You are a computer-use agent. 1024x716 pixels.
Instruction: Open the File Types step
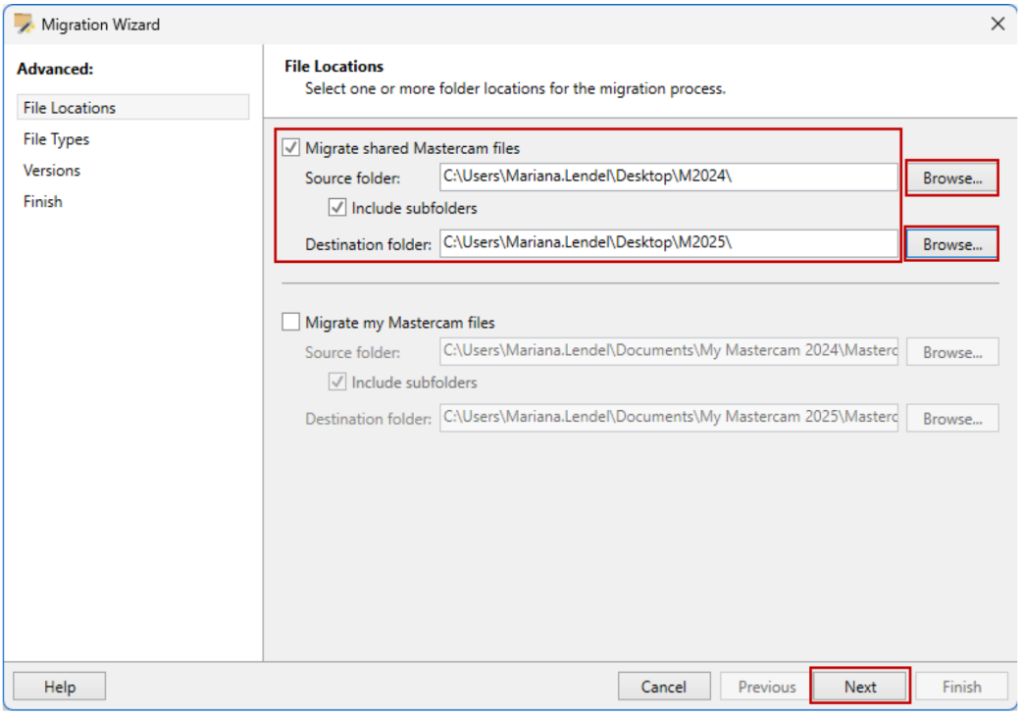56,139
